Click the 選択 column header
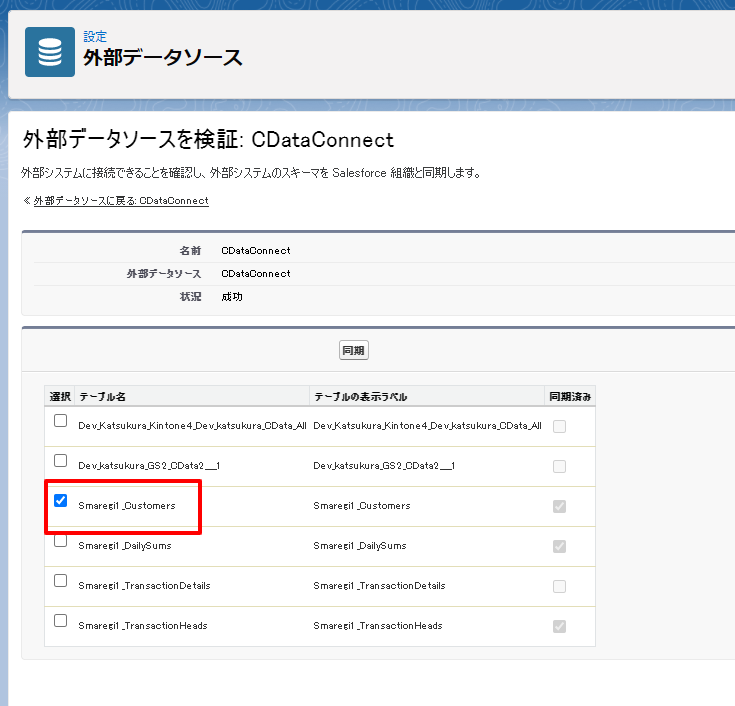The width and height of the screenshot is (735, 706). click(x=60, y=397)
